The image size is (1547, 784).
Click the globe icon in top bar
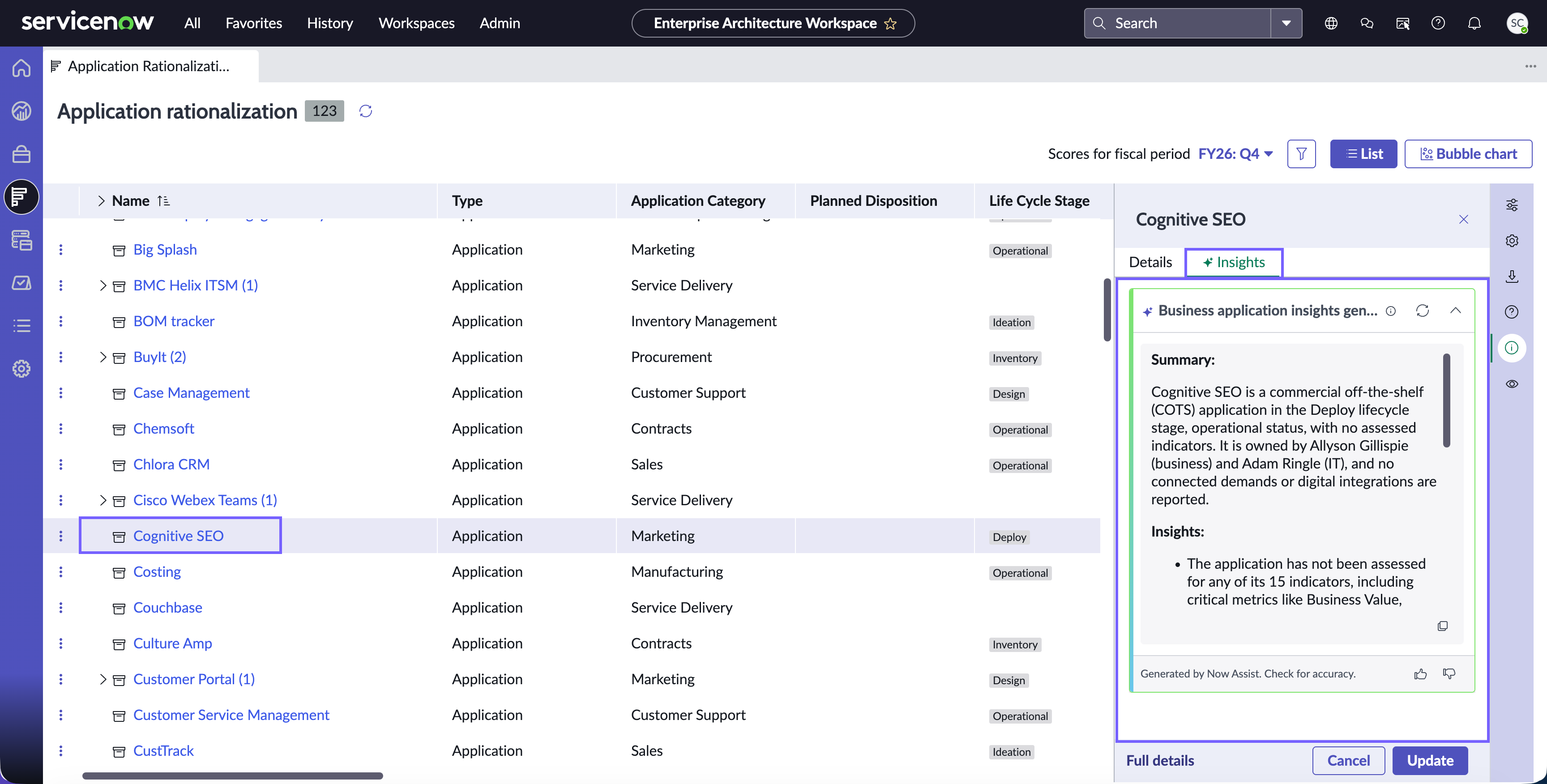tap(1331, 23)
